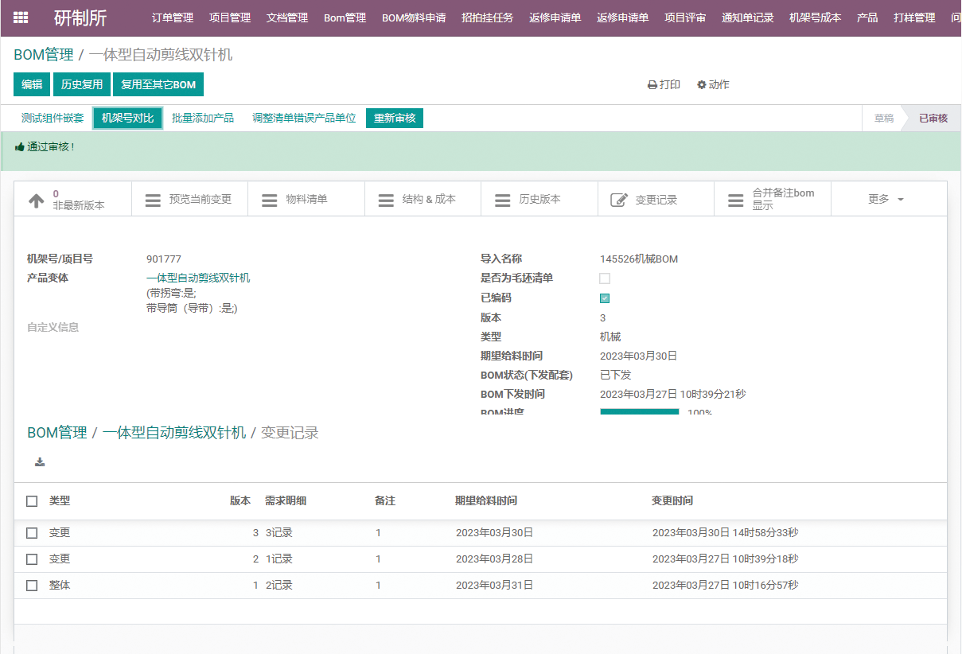
Task: Click the gear icon for actions
Action: [701, 85]
